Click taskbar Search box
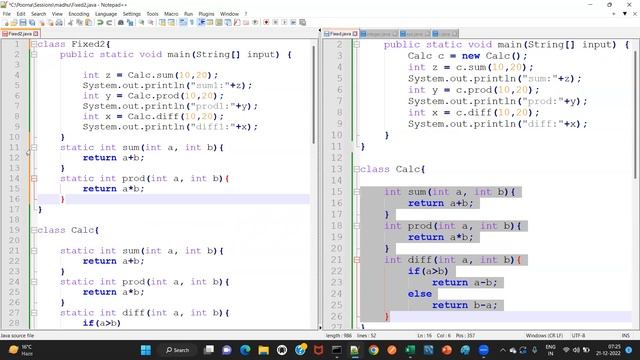 point(178,350)
